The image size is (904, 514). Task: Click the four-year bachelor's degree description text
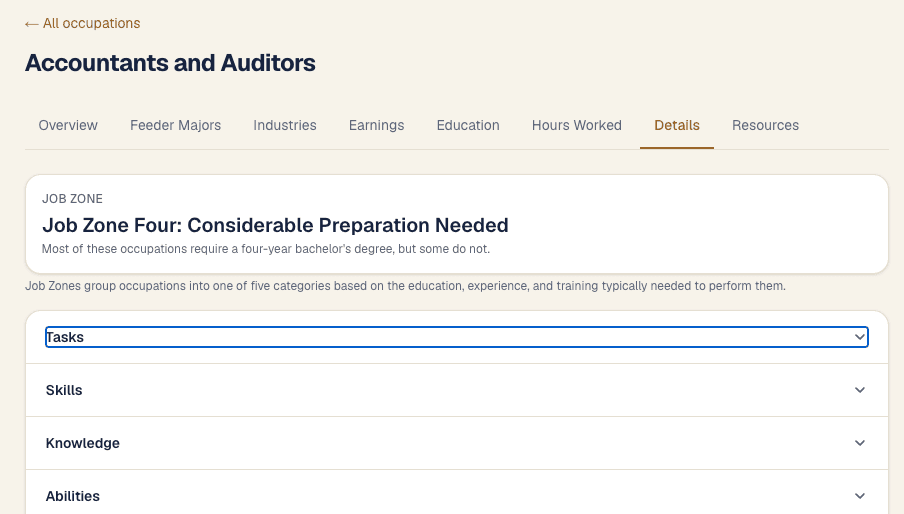coord(266,249)
